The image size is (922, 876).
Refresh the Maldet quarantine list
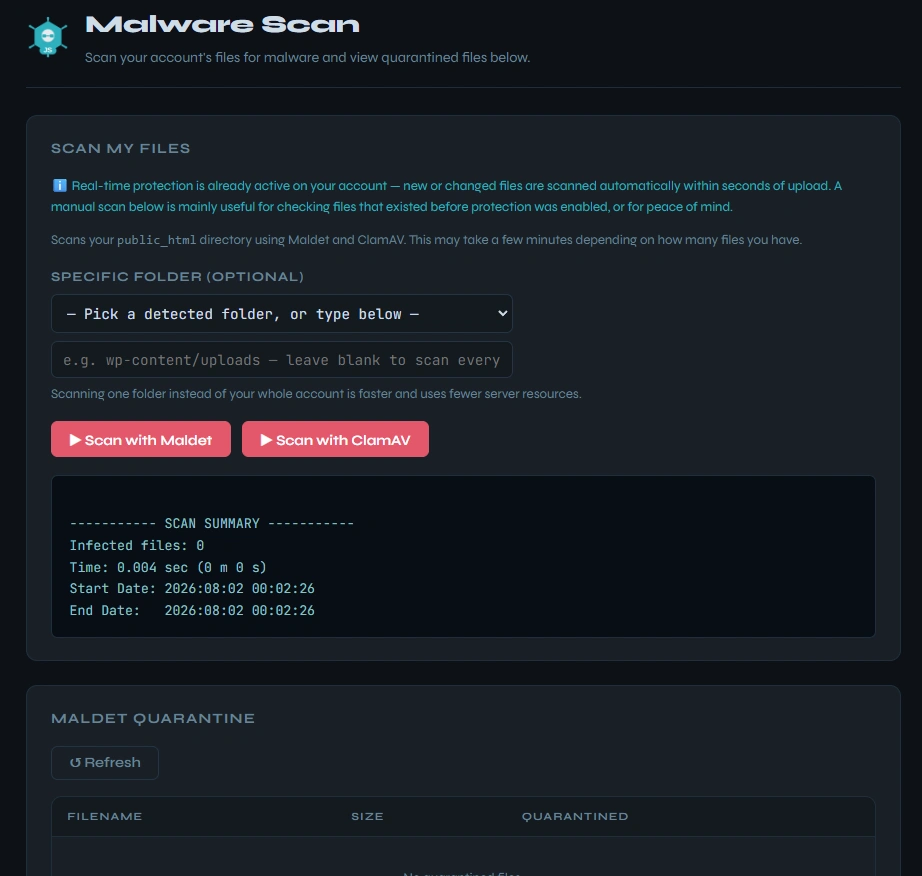click(x=105, y=763)
